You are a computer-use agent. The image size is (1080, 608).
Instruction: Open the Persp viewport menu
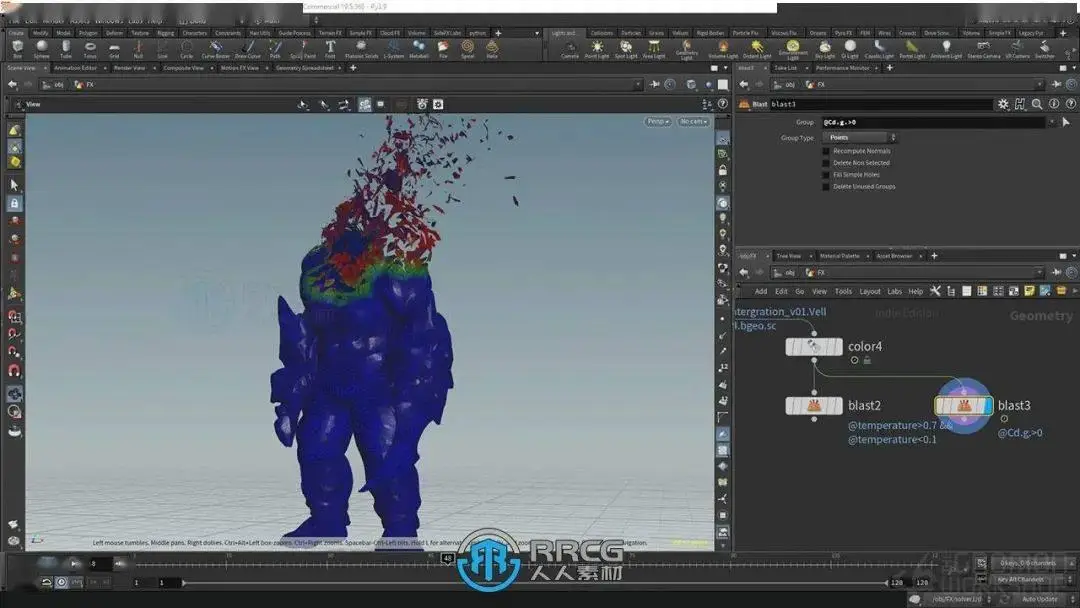coord(658,121)
